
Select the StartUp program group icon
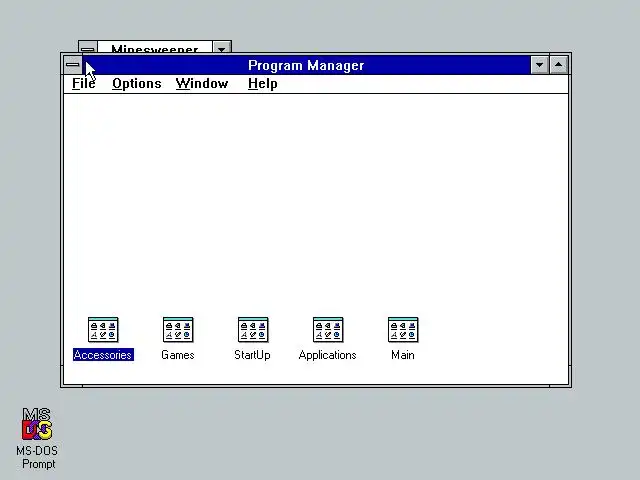coord(253,330)
